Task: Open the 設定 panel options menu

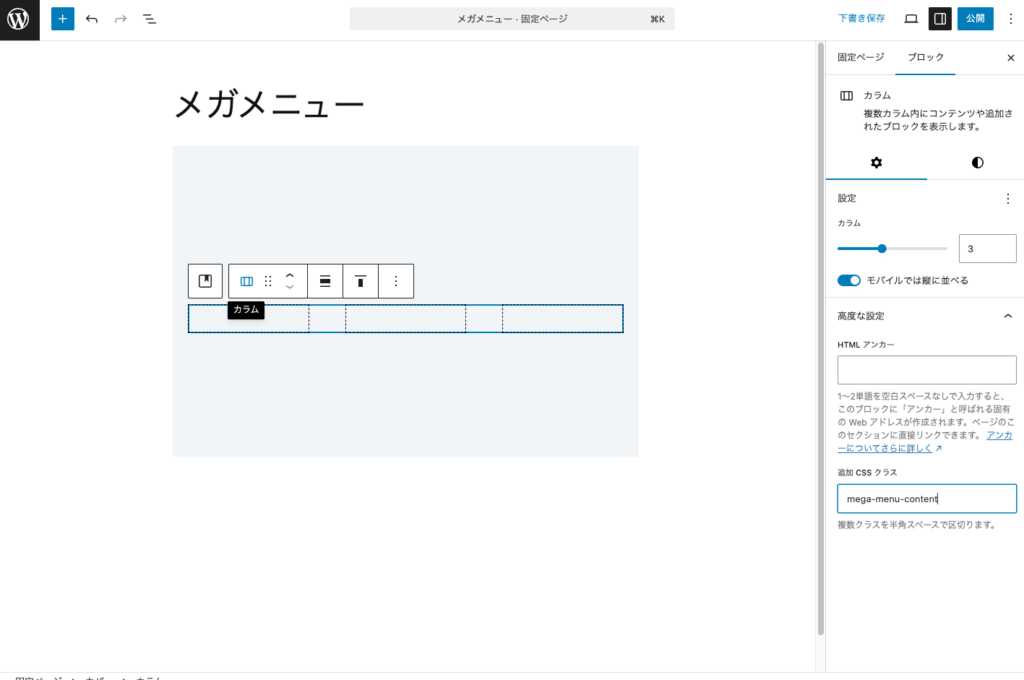Action: click(x=1008, y=199)
